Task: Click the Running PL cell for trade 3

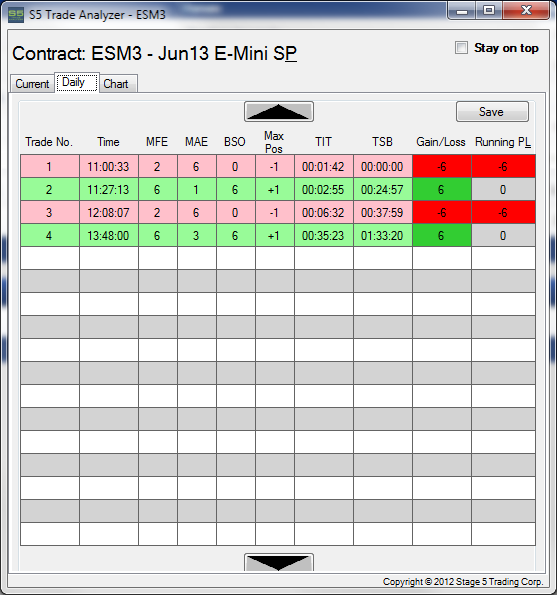Action: [x=504, y=212]
